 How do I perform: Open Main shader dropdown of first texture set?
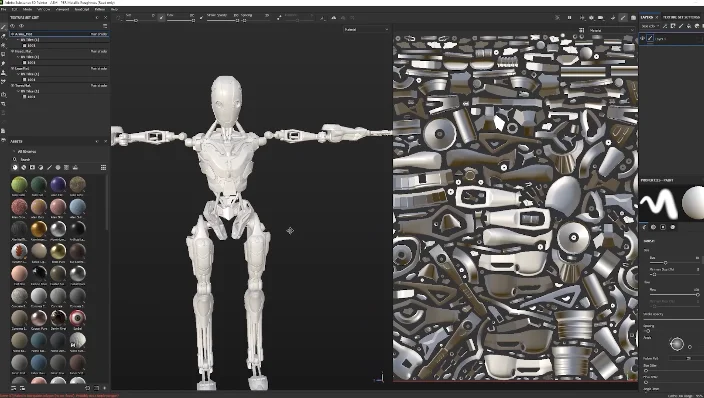(99, 34)
